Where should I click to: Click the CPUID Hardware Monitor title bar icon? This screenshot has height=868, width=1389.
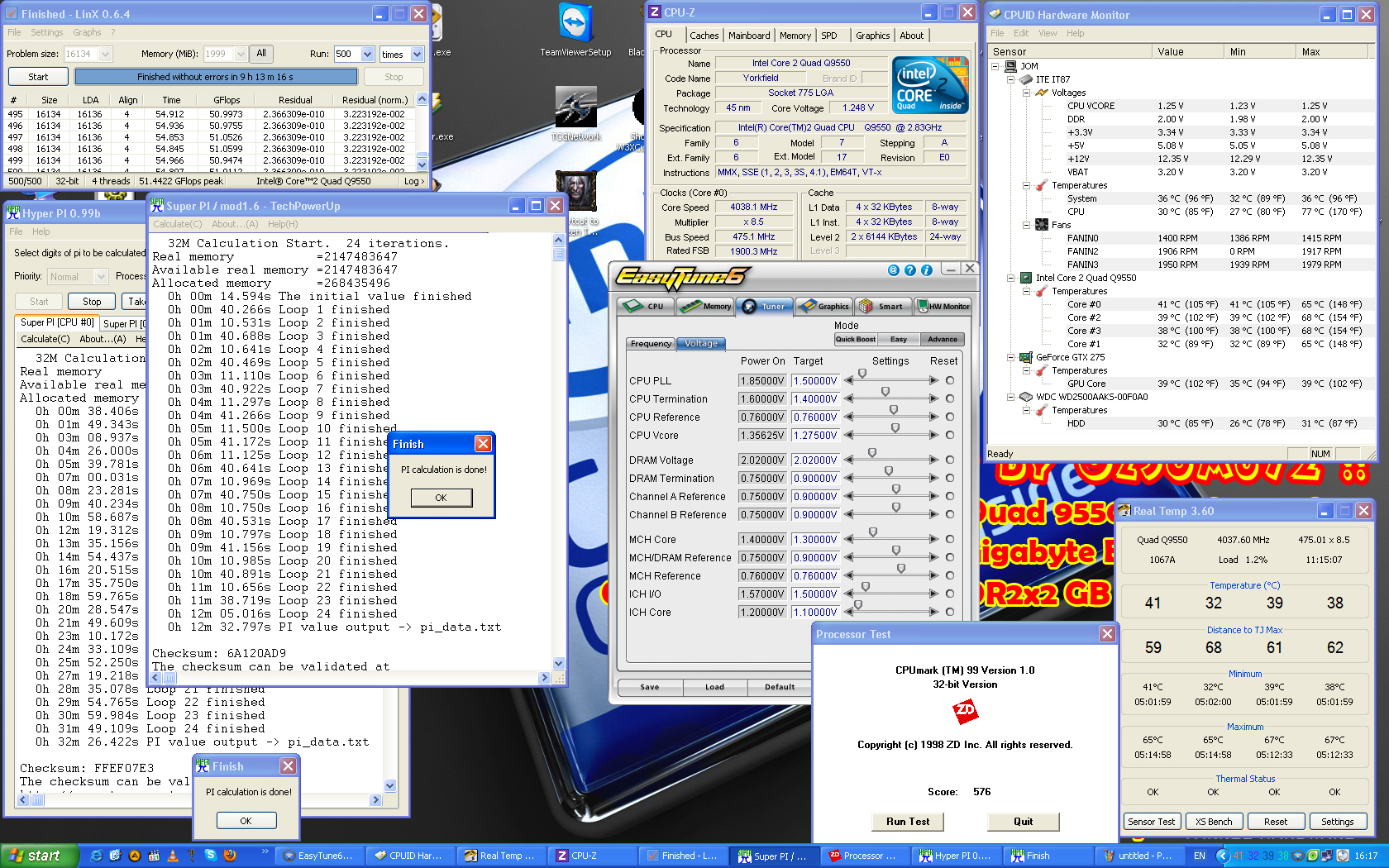(994, 14)
